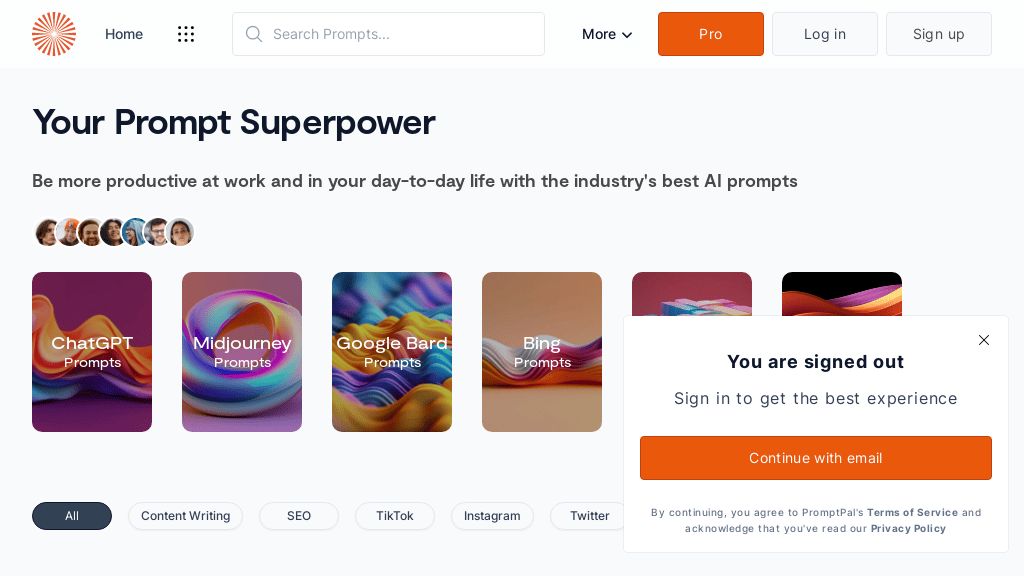Open the Terms of Service link

tap(912, 512)
